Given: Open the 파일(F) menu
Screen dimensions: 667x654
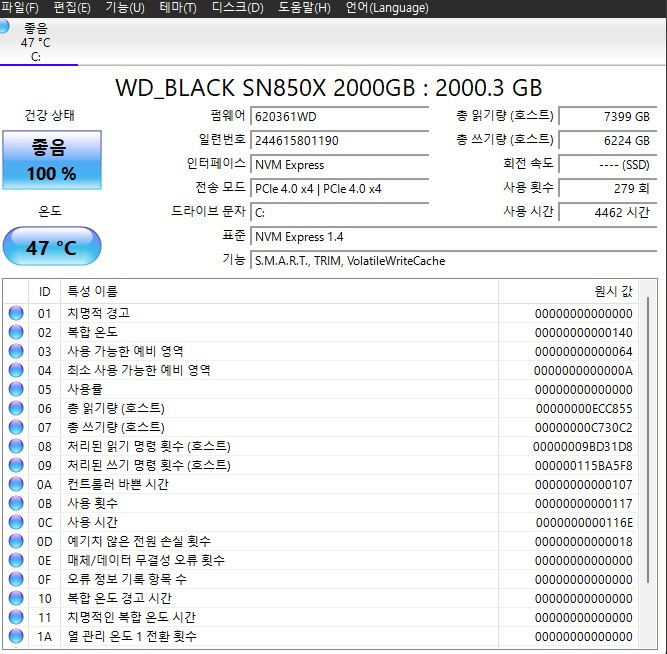Looking at the screenshot, I should [20, 8].
